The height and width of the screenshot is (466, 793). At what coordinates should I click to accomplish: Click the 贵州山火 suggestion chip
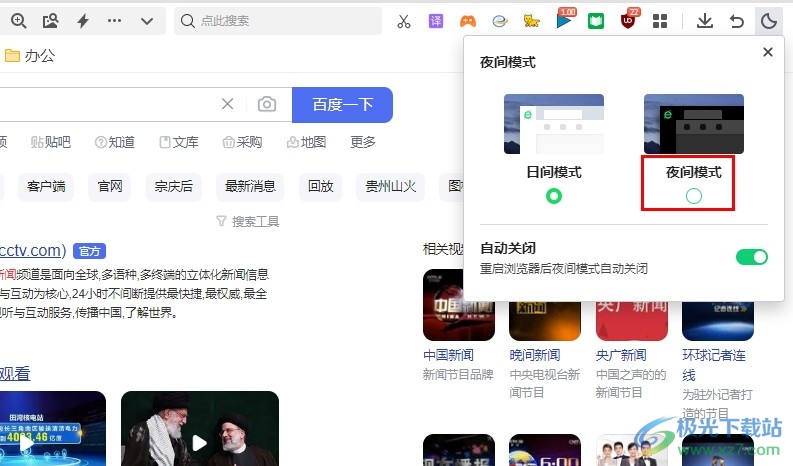(390, 187)
